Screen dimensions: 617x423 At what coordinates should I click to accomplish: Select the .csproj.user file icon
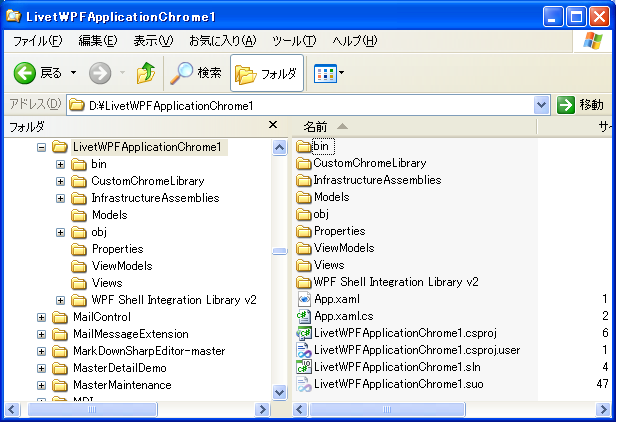coord(304,350)
